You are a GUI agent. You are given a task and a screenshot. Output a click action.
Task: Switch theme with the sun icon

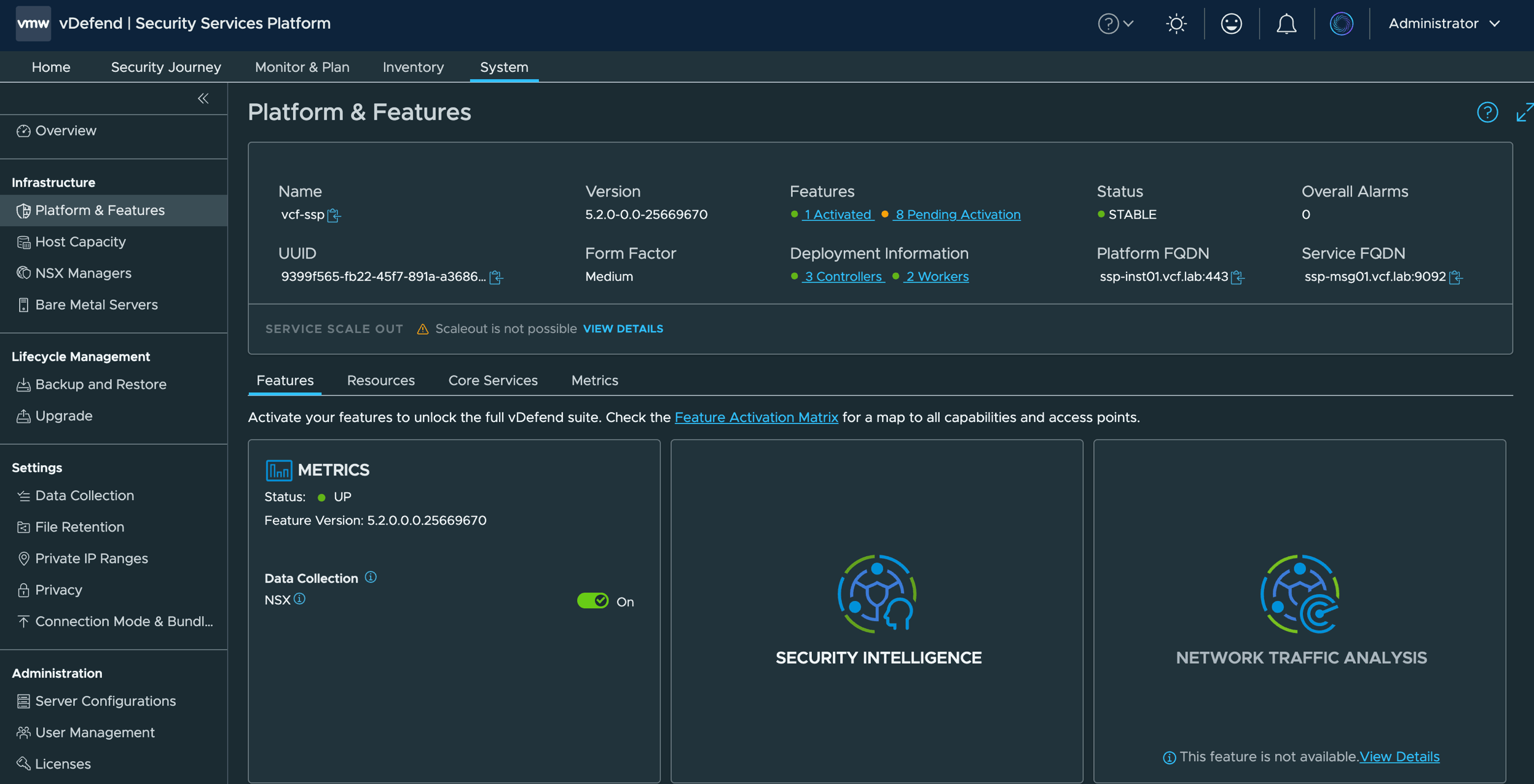1176,24
